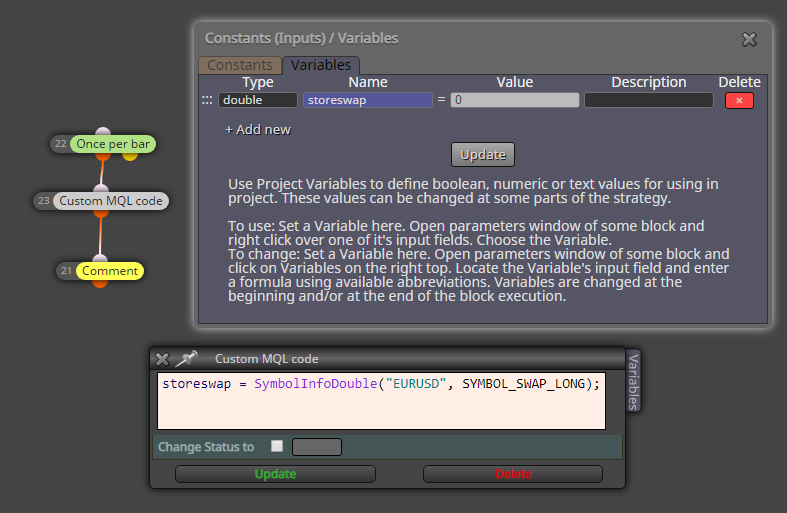Add a new variable row
The height and width of the screenshot is (513, 787).
pos(258,130)
